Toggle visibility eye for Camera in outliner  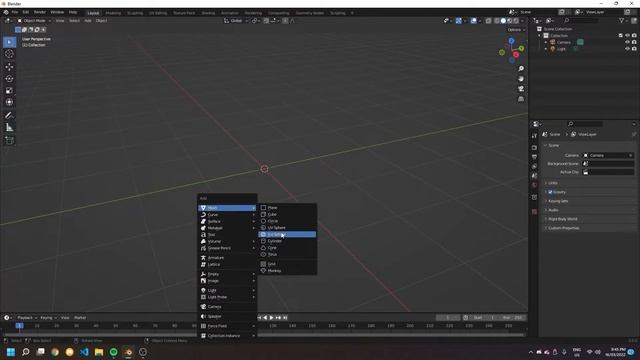pos(627,42)
